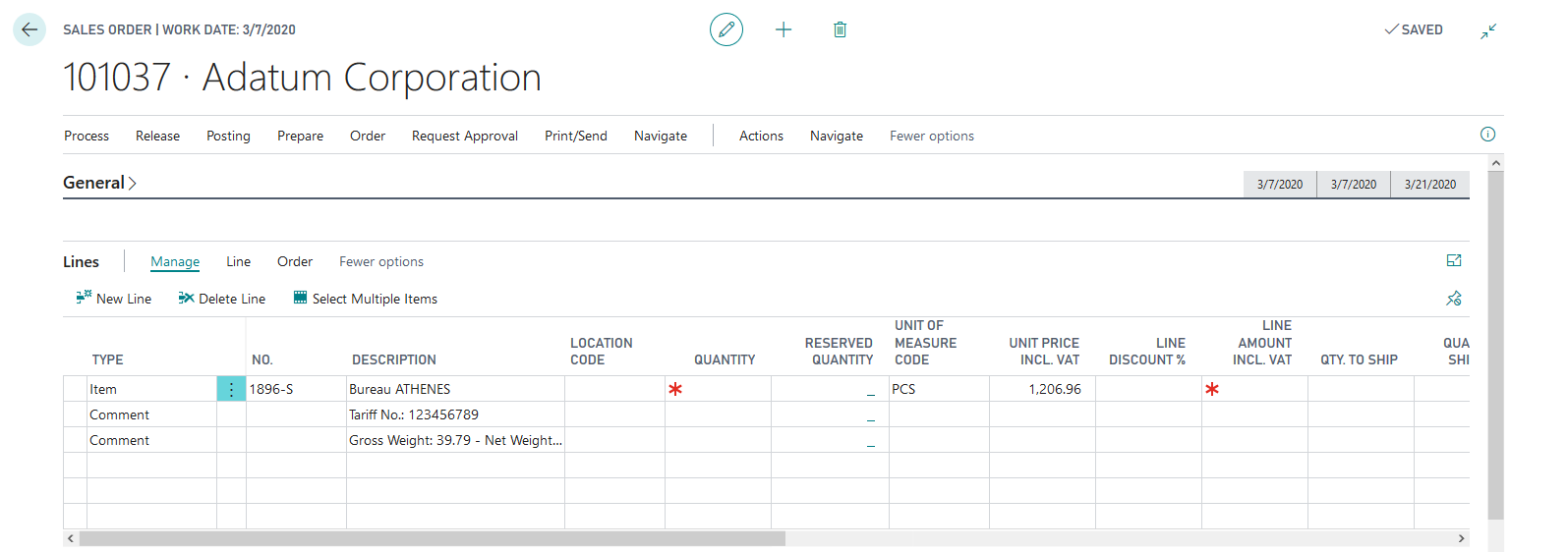This screenshot has width=1568, height=552.
Task: Click the LINE DISCOUNT % column header
Action: 1147,352
